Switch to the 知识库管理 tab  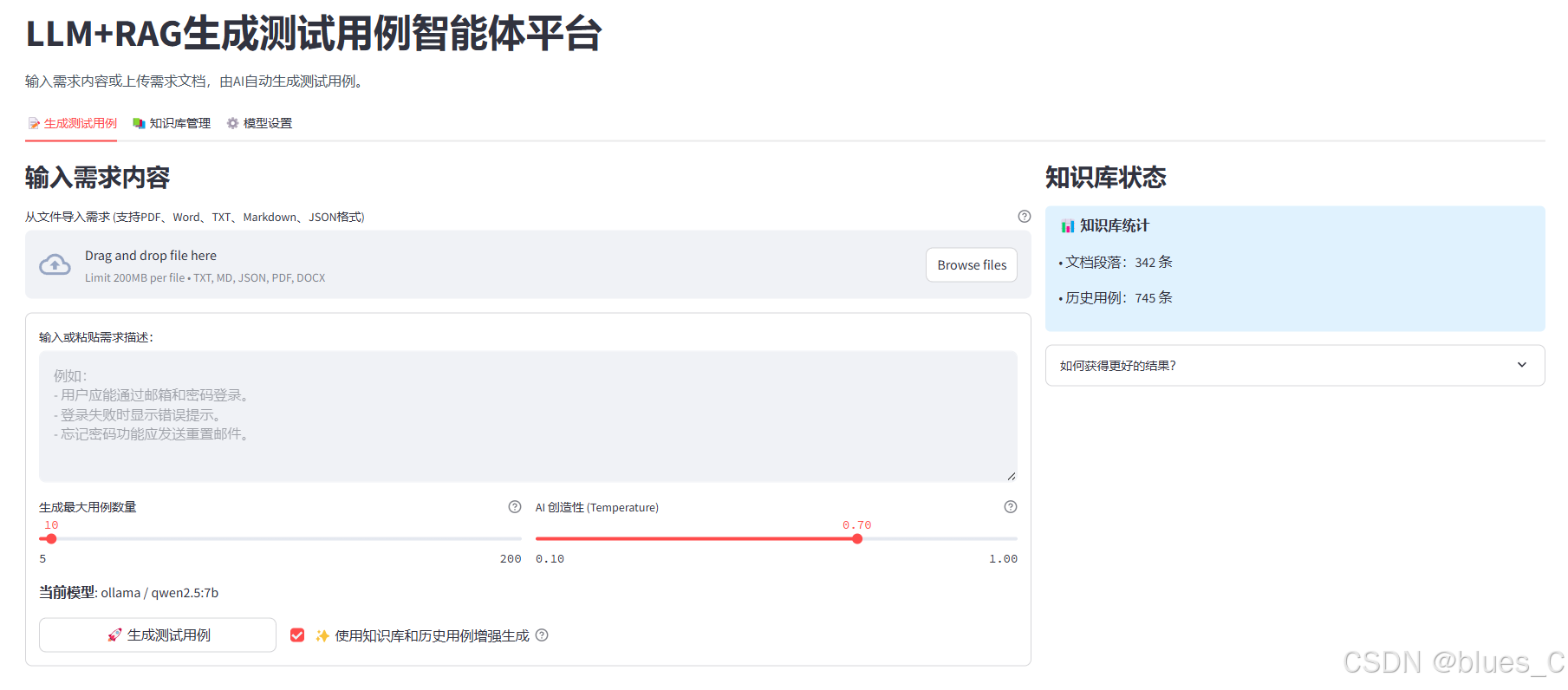point(171,124)
